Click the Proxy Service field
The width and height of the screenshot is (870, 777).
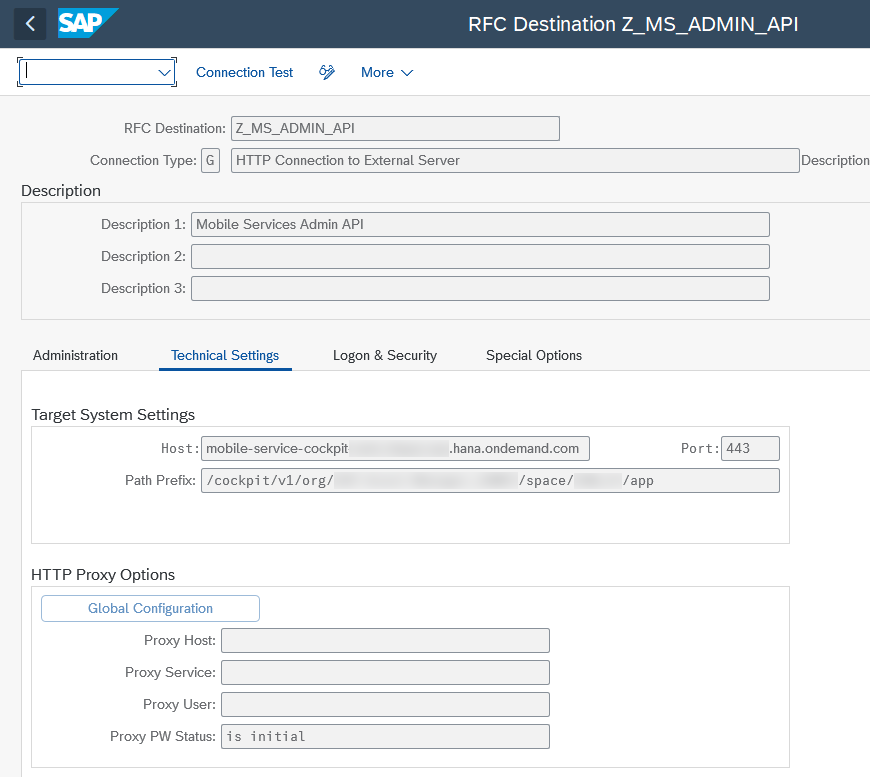[x=385, y=673]
